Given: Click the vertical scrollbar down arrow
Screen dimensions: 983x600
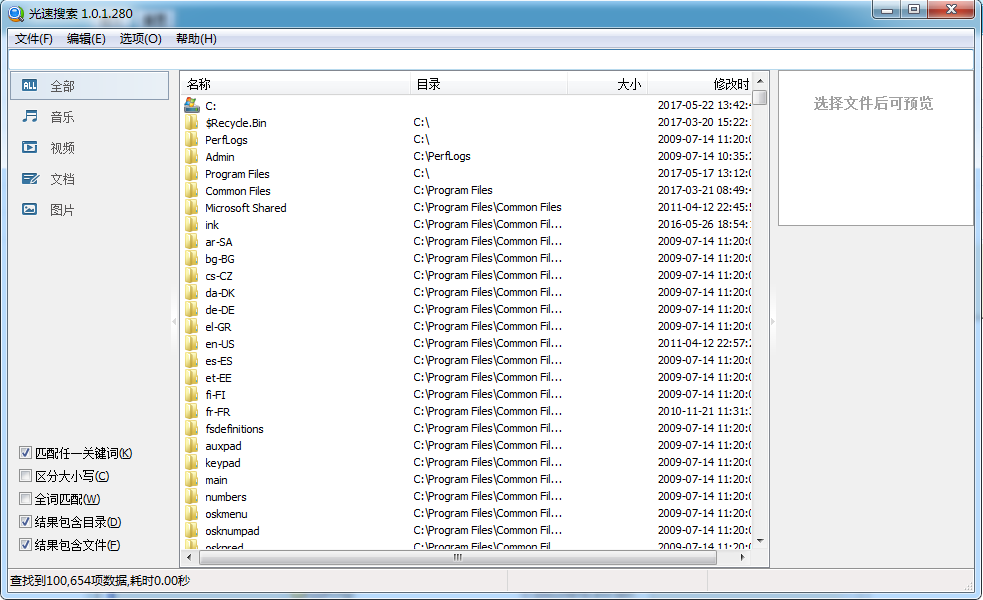Looking at the screenshot, I should click(760, 541).
